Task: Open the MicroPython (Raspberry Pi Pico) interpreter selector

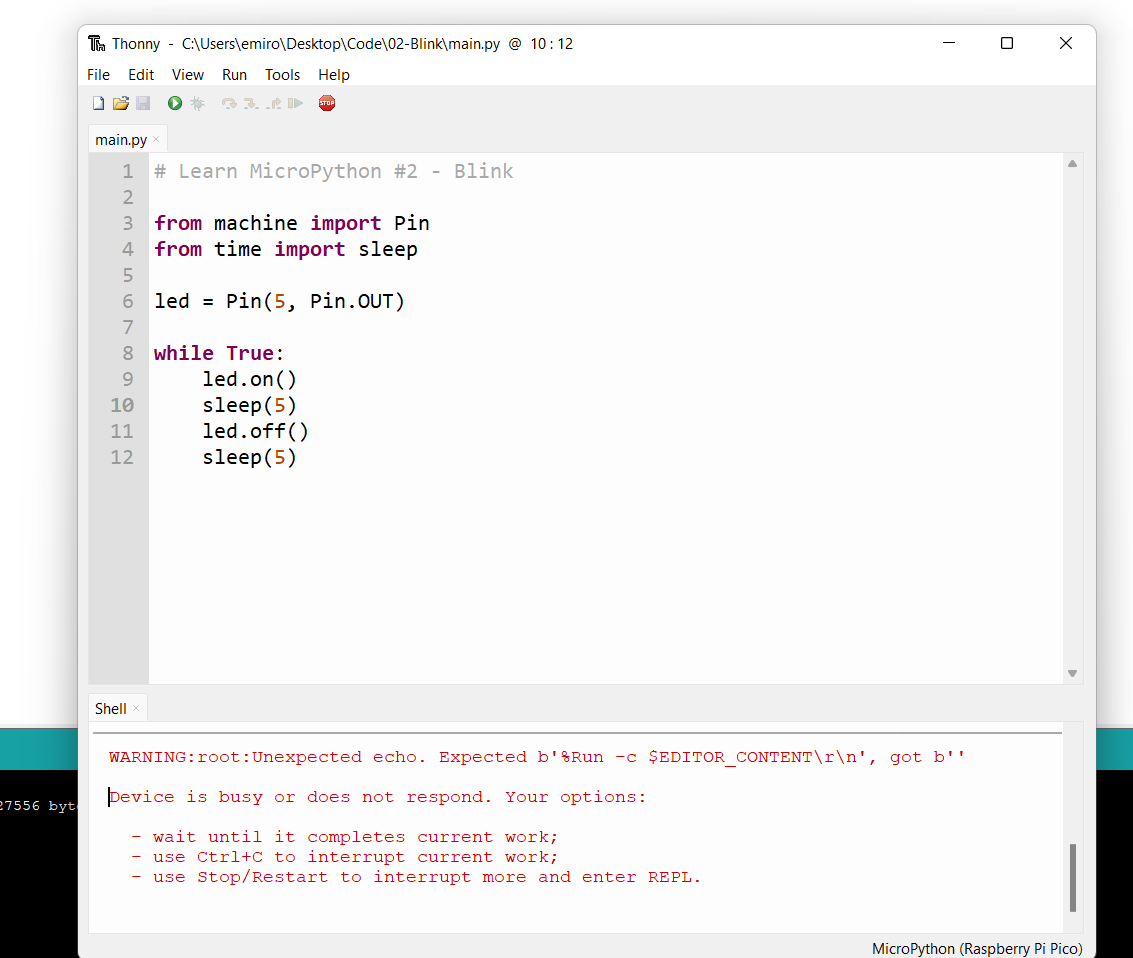Action: [x=976, y=948]
